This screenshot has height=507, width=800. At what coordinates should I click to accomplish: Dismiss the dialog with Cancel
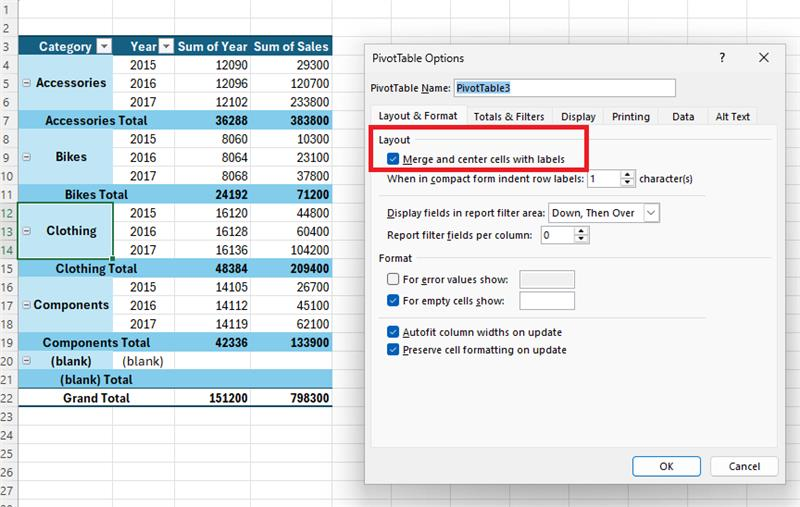tap(744, 466)
